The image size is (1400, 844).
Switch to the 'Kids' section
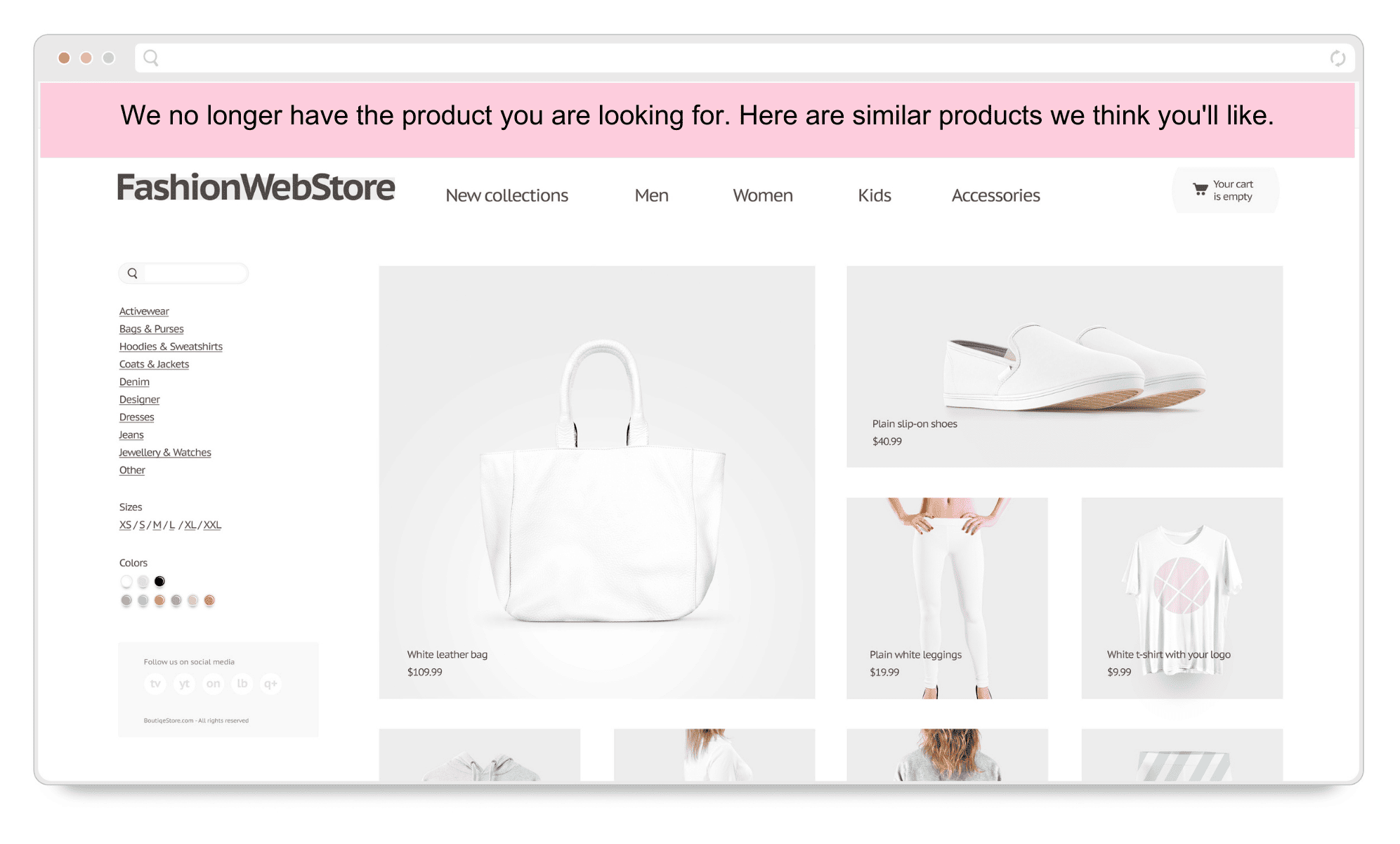(x=874, y=195)
